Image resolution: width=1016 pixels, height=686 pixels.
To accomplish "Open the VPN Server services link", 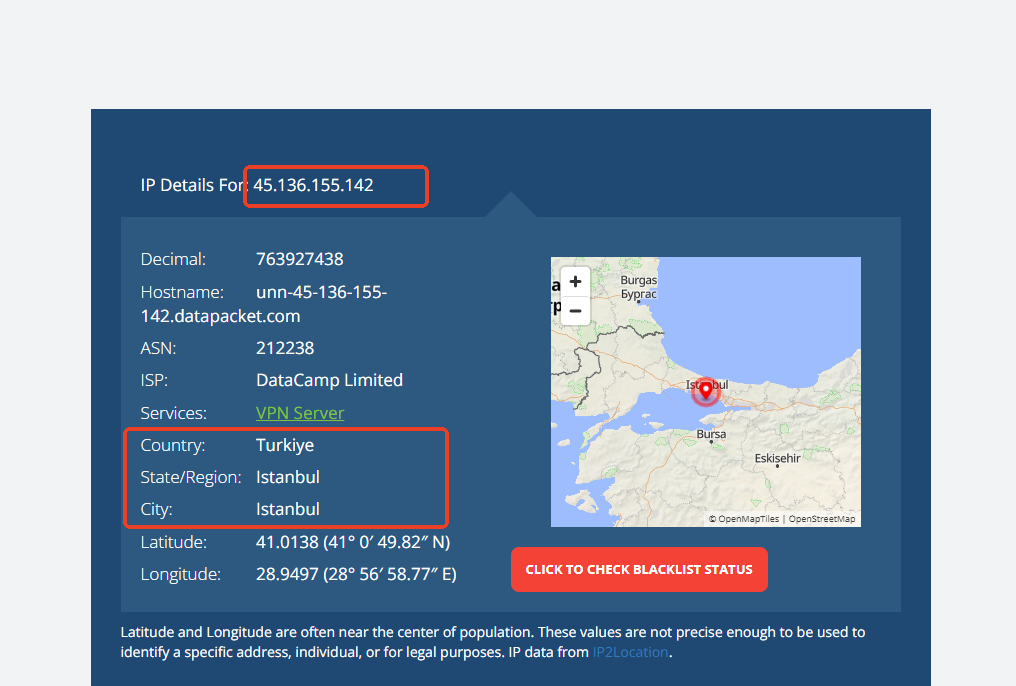I will [x=300, y=413].
